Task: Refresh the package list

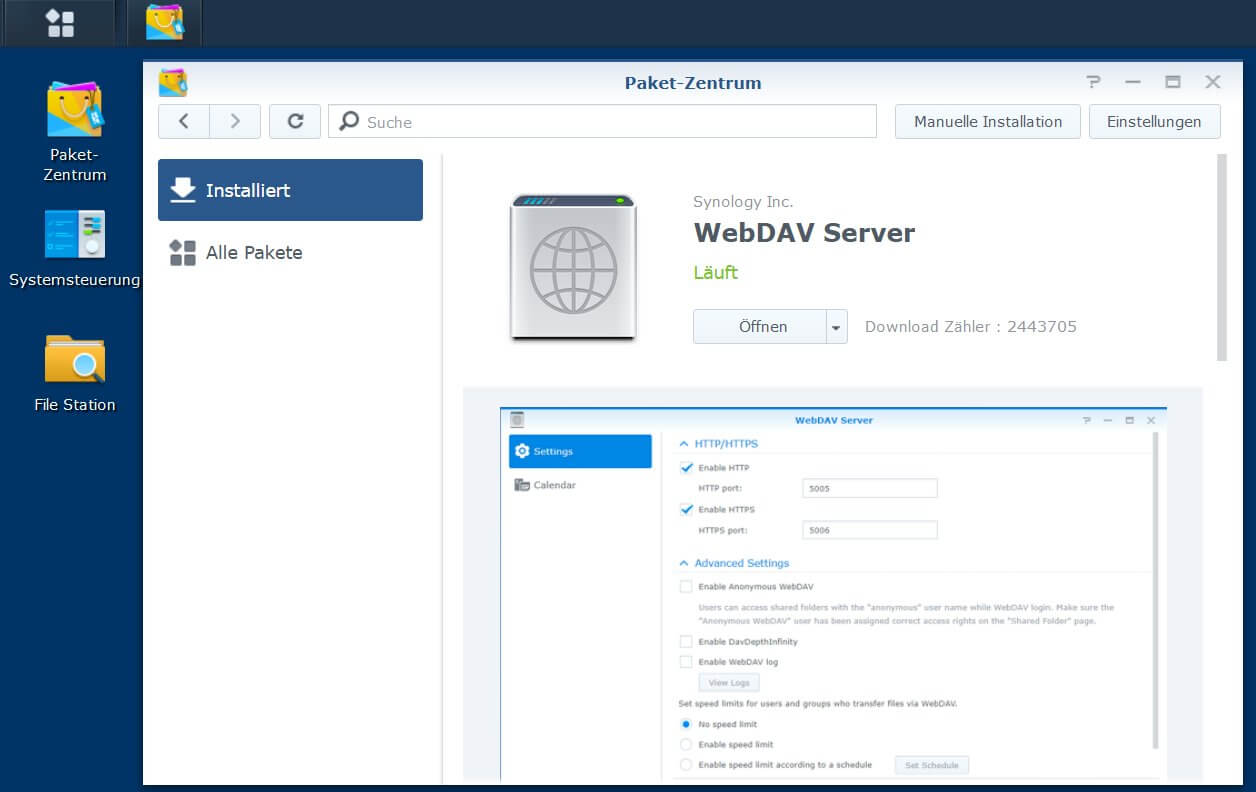Action: coord(295,121)
